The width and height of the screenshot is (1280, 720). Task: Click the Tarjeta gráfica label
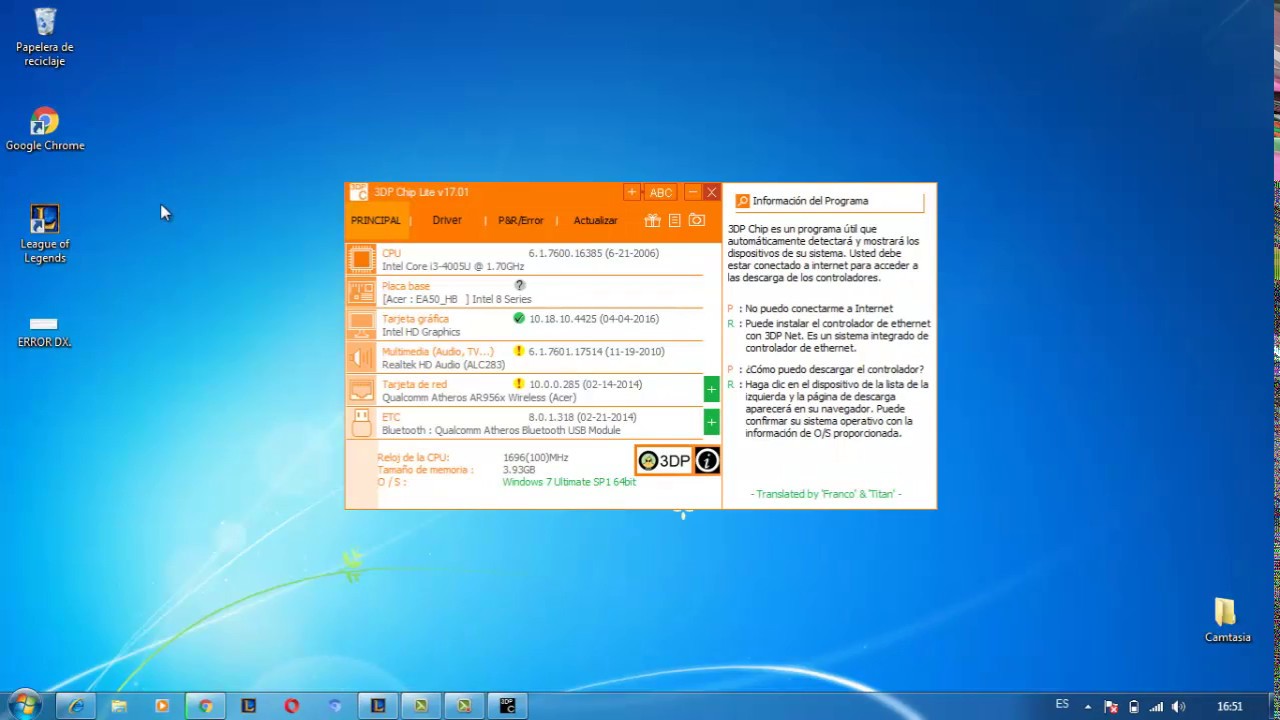click(415, 319)
